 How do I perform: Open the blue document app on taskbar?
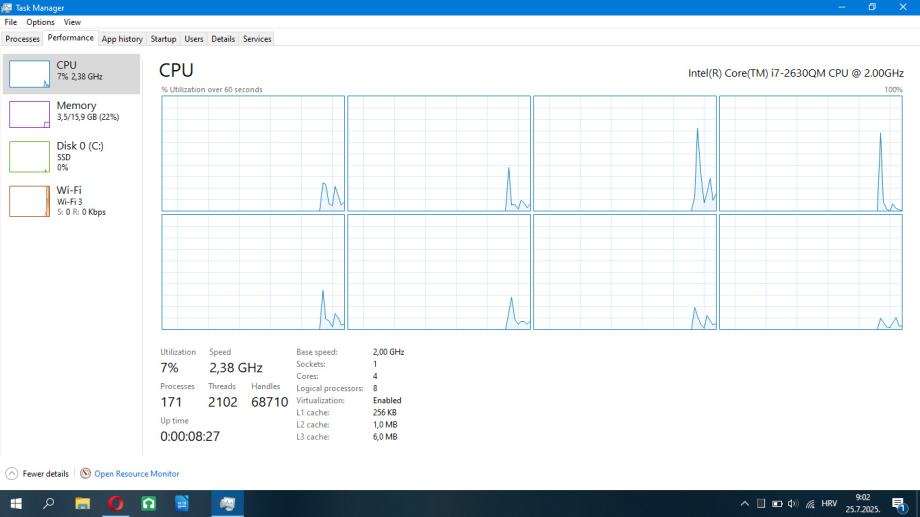point(182,504)
